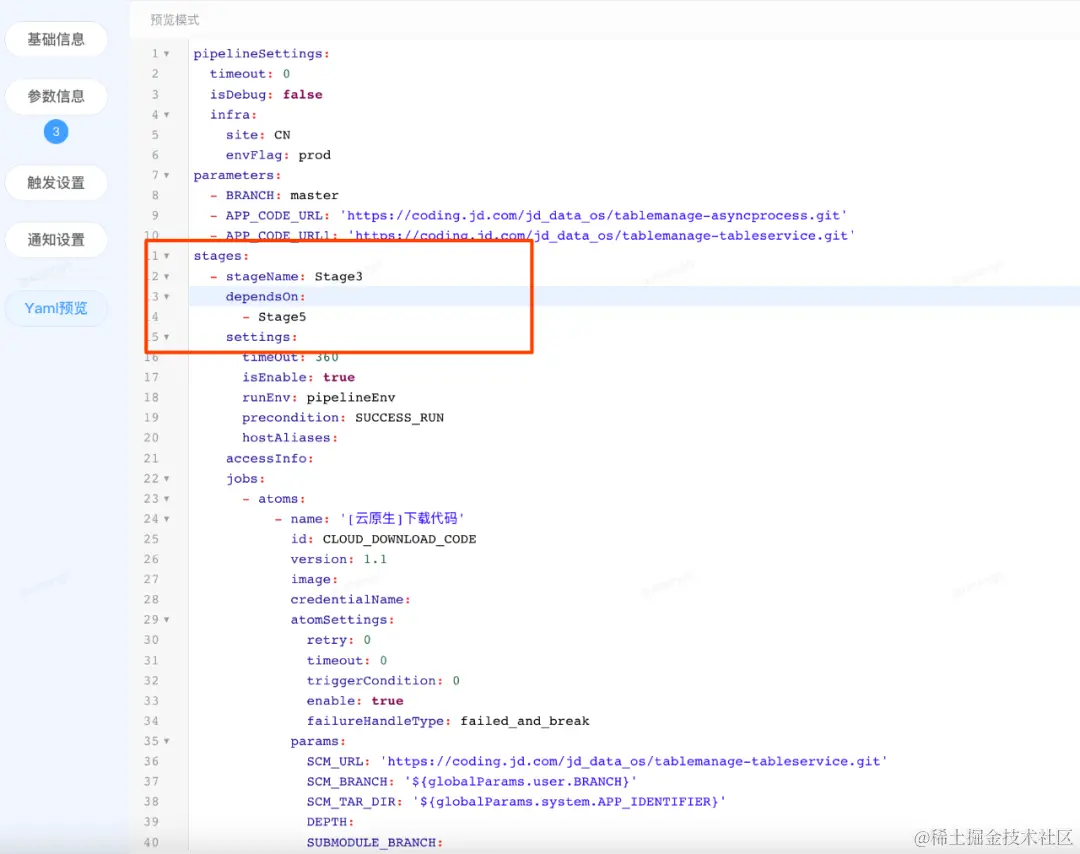This screenshot has width=1080, height=854.
Task: Click the 'hostAliases:' line
Action: (289, 438)
